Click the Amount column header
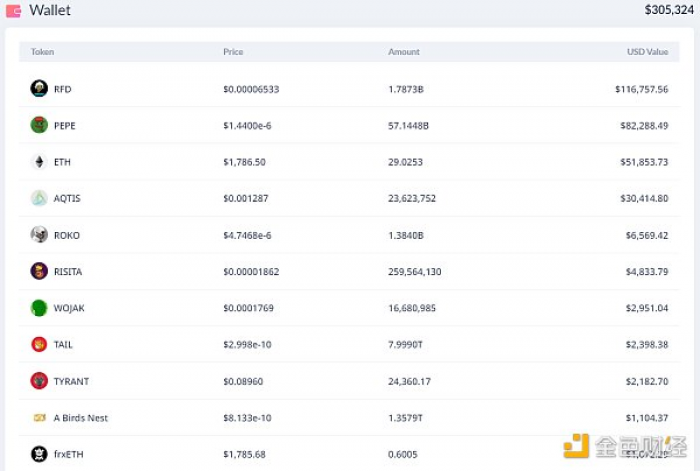The width and height of the screenshot is (700, 471). [404, 52]
